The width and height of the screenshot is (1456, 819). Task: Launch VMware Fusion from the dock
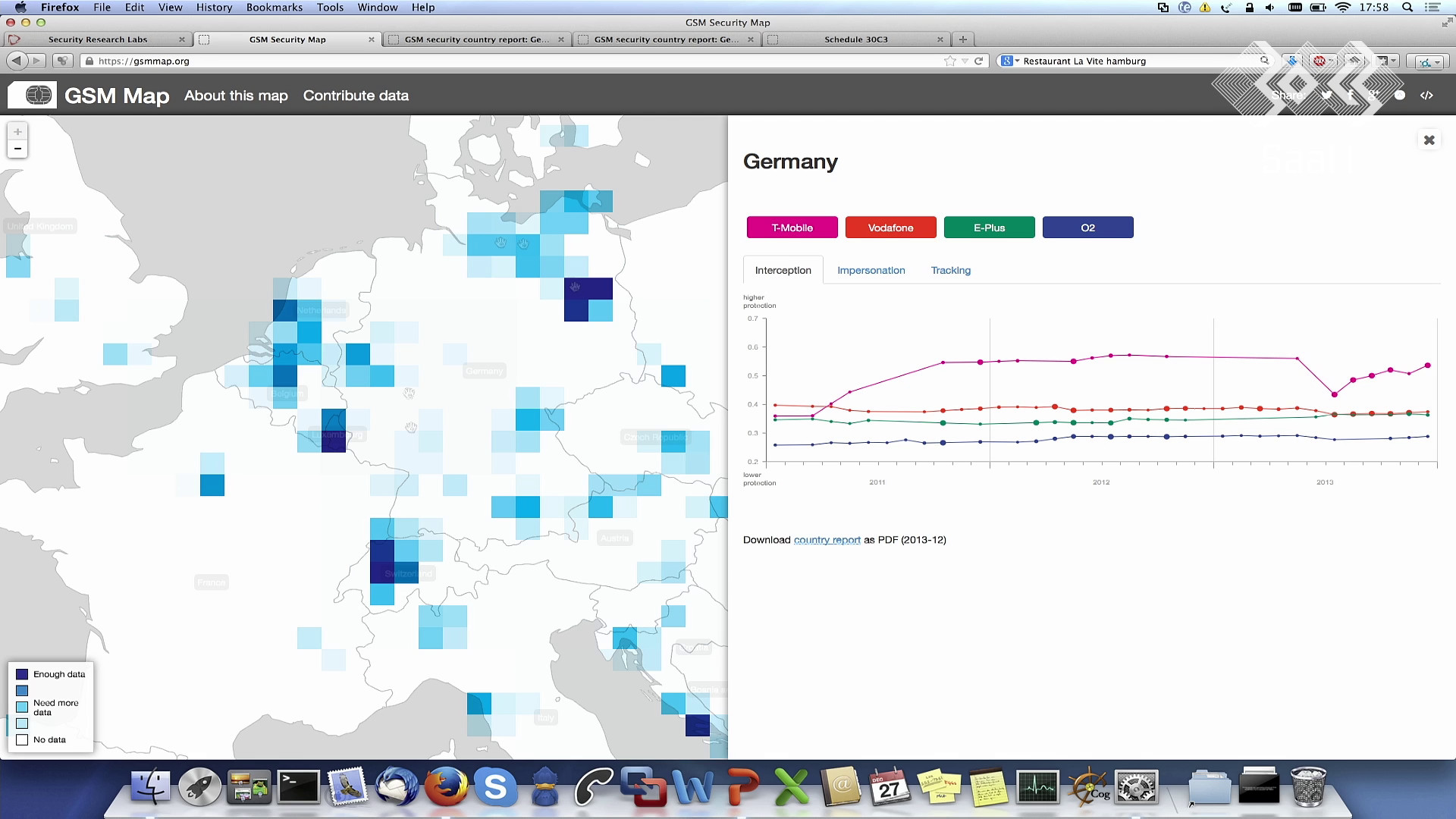click(643, 786)
